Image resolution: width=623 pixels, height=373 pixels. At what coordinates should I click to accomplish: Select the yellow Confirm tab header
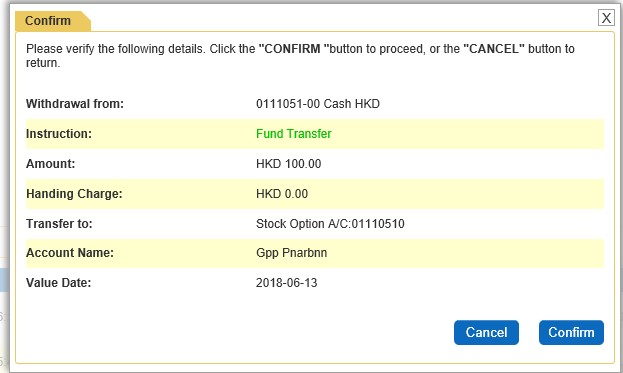click(x=52, y=21)
